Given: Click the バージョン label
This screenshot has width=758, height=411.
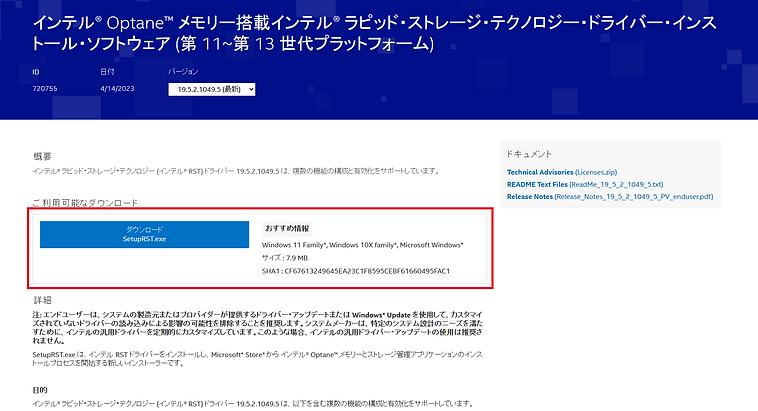Looking at the screenshot, I should click(x=183, y=72).
